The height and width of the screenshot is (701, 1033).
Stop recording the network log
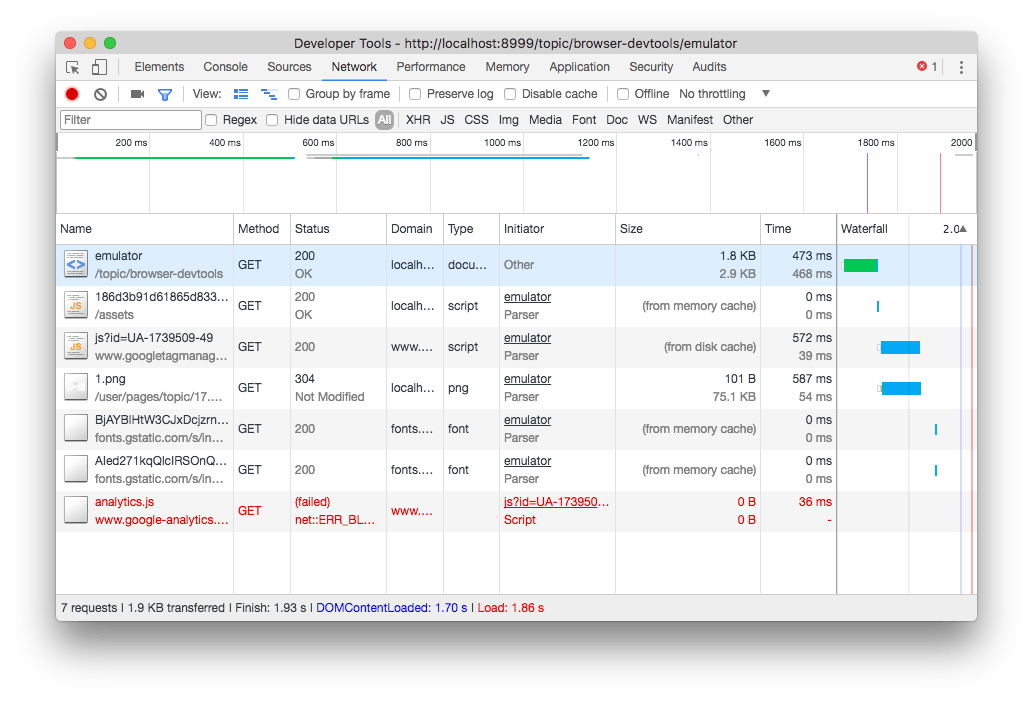pyautogui.click(x=72, y=94)
